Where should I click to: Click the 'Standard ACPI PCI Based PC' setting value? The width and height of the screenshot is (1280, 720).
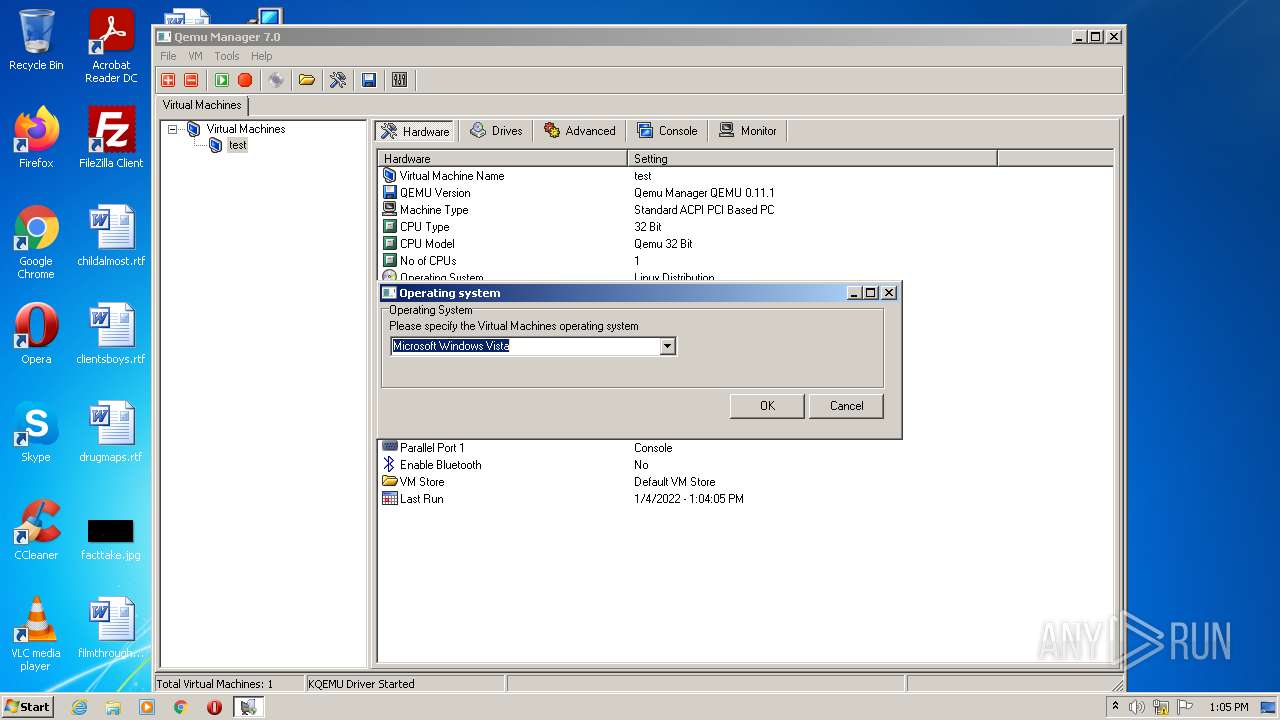click(704, 210)
